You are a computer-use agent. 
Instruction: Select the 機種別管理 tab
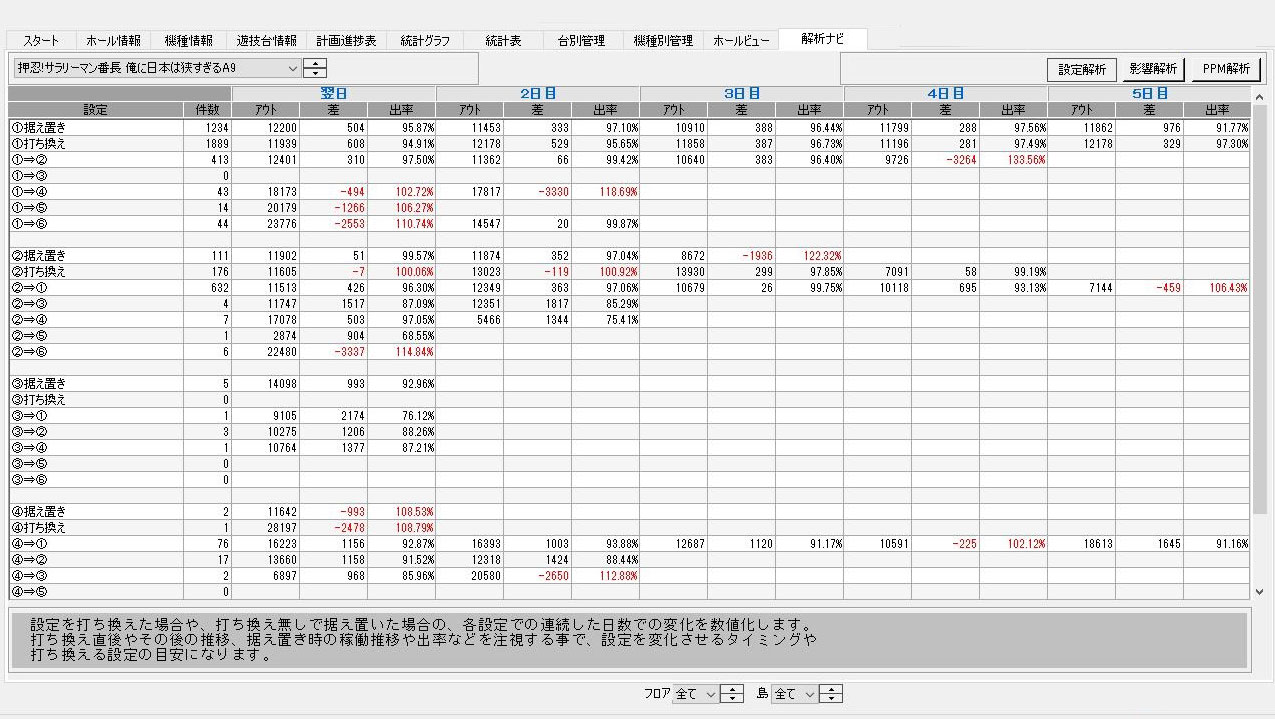point(663,41)
